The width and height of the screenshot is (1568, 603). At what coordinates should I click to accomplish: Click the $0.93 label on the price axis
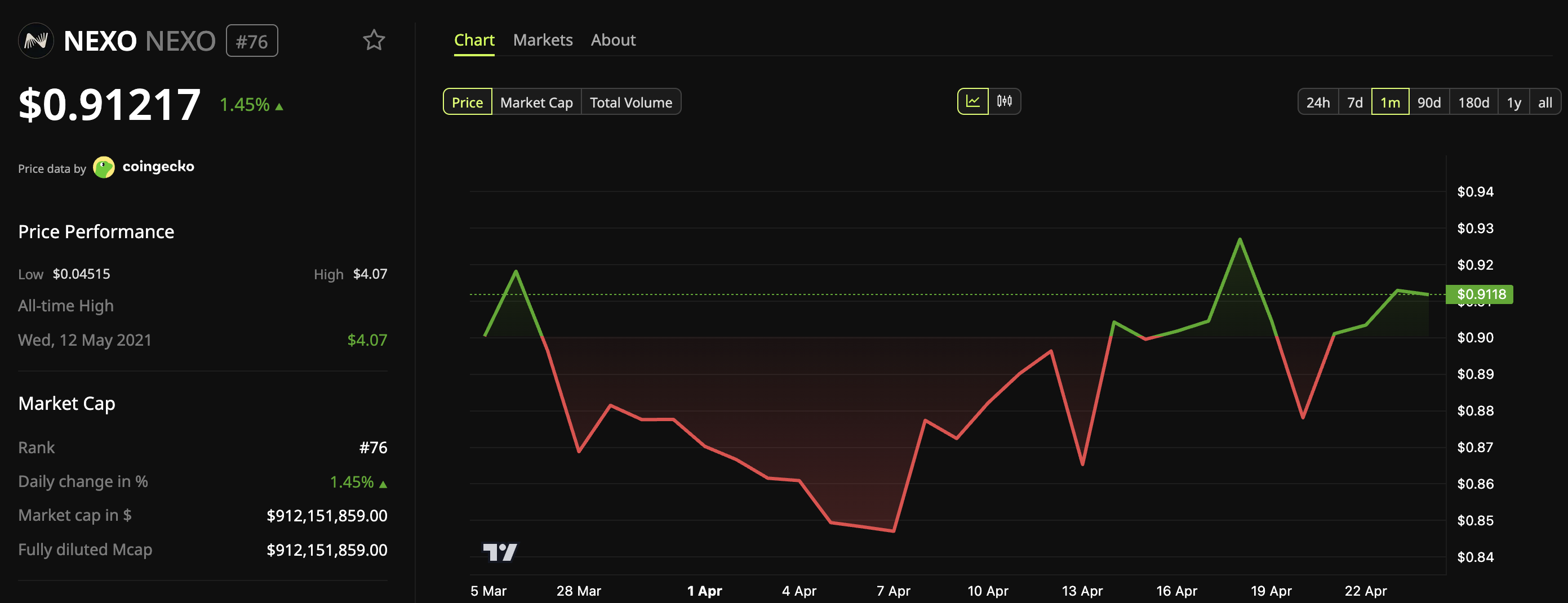pos(1475,228)
